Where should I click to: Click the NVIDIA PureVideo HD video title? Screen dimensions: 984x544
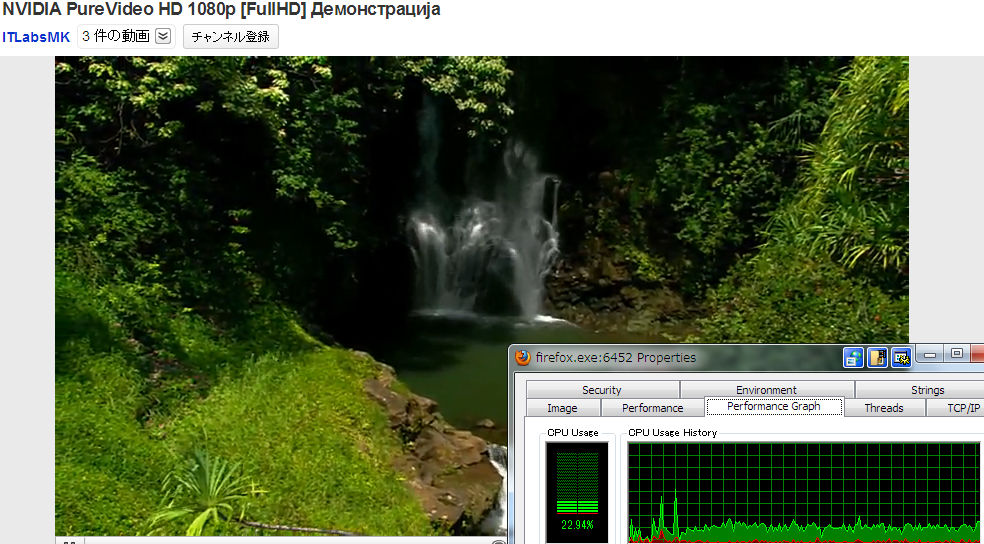[x=222, y=9]
